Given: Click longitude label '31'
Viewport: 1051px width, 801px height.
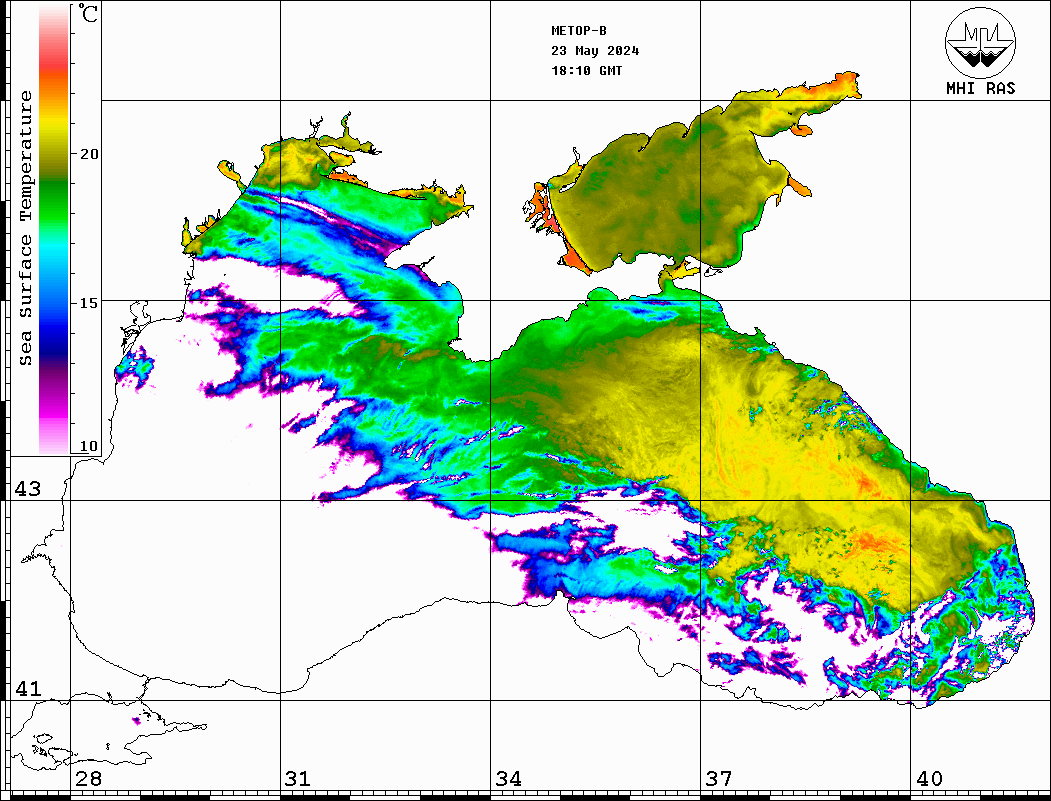Looking at the screenshot, I should click(x=298, y=779).
